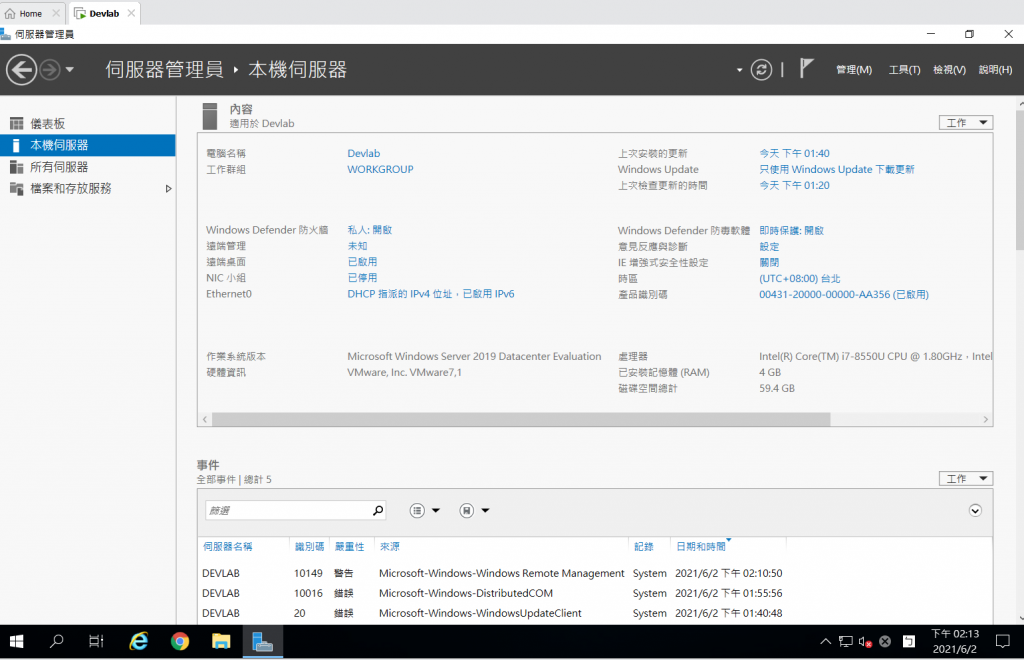Click 今天 下午 01:40 last installed updates link
The width and height of the screenshot is (1024, 660).
794,153
